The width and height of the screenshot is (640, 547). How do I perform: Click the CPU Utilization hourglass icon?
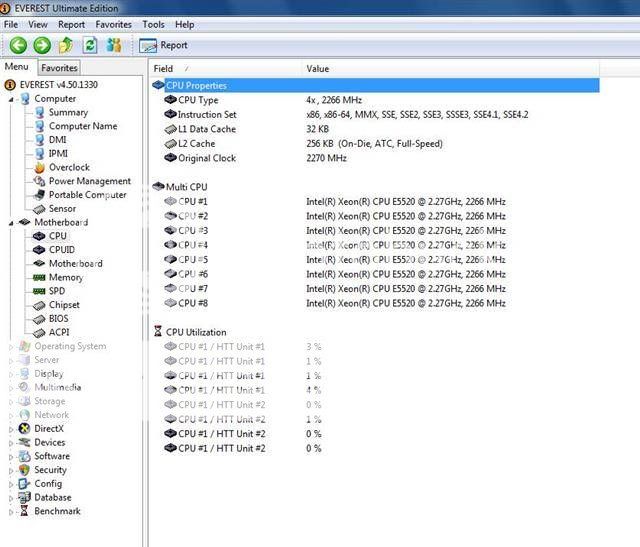(x=158, y=331)
